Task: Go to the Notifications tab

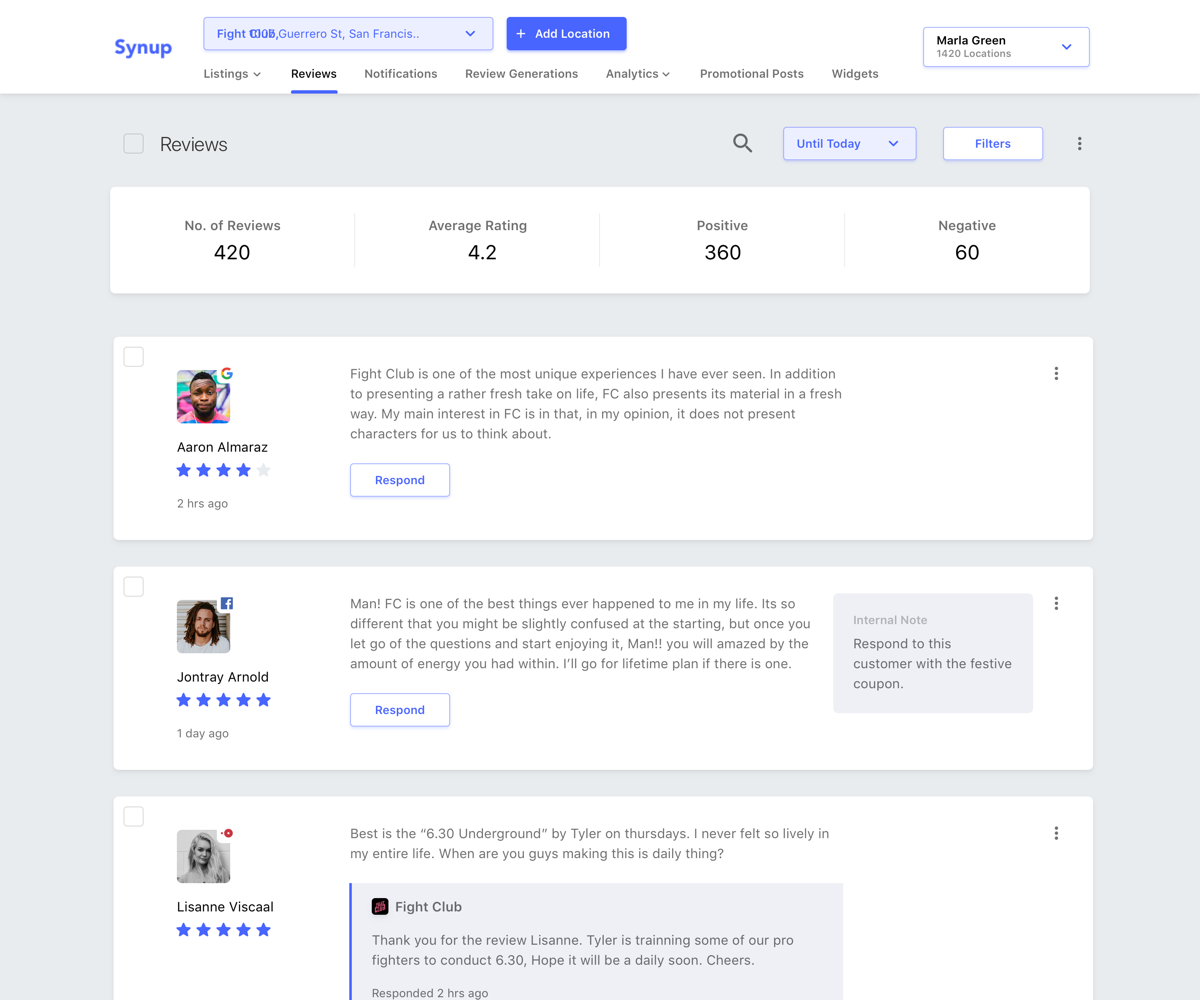Action: click(401, 74)
